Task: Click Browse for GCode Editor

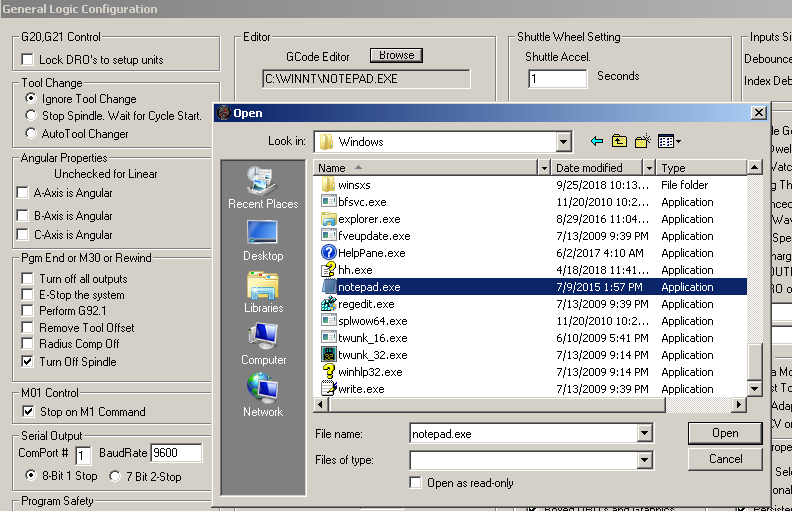Action: [397, 56]
